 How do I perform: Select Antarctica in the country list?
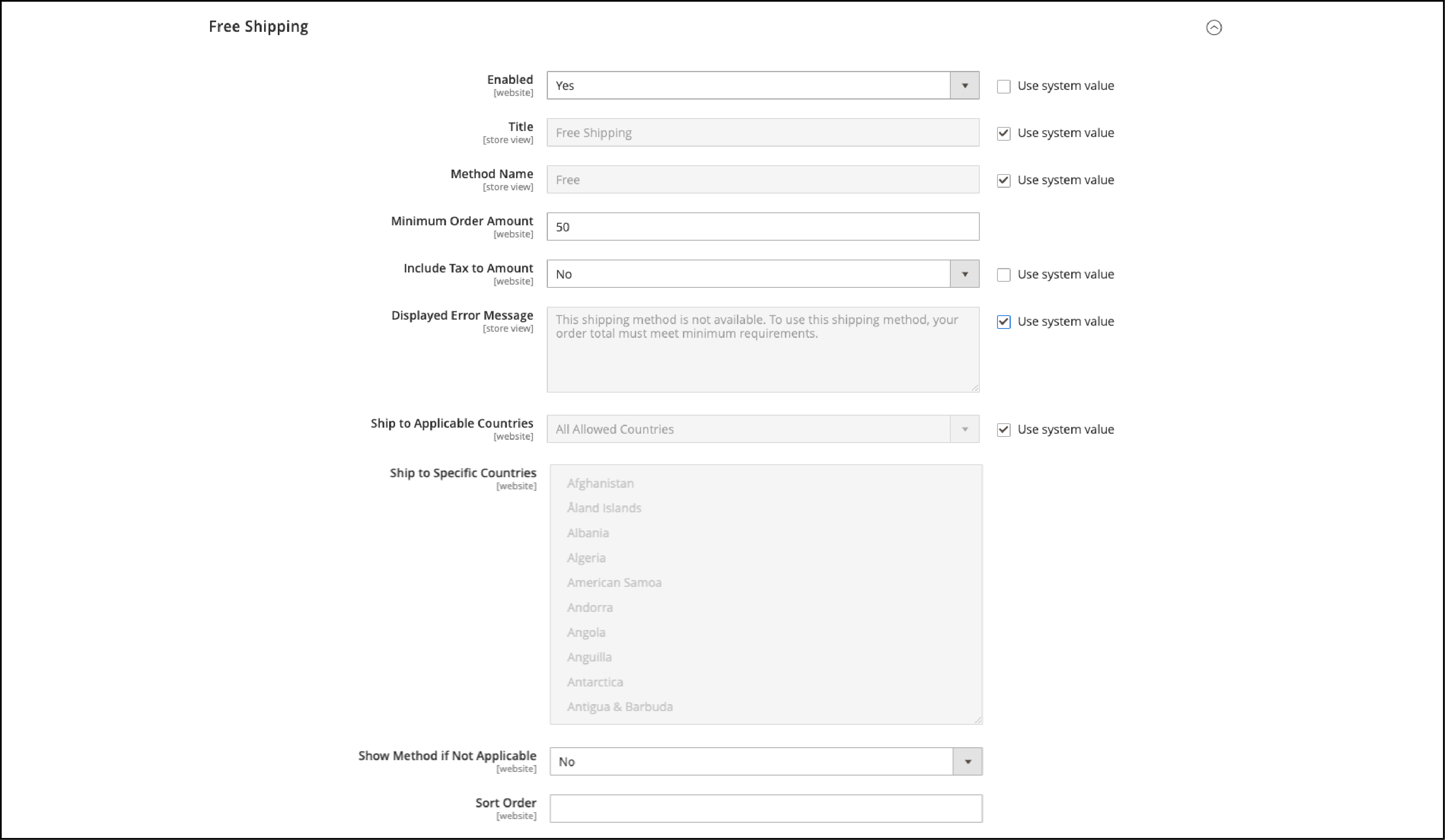[595, 682]
